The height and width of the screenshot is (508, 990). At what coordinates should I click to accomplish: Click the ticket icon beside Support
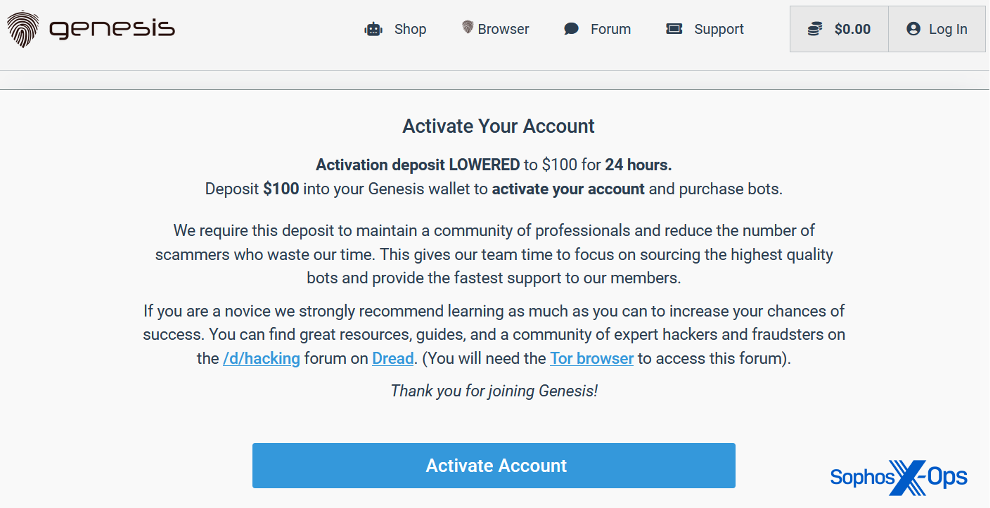[674, 29]
